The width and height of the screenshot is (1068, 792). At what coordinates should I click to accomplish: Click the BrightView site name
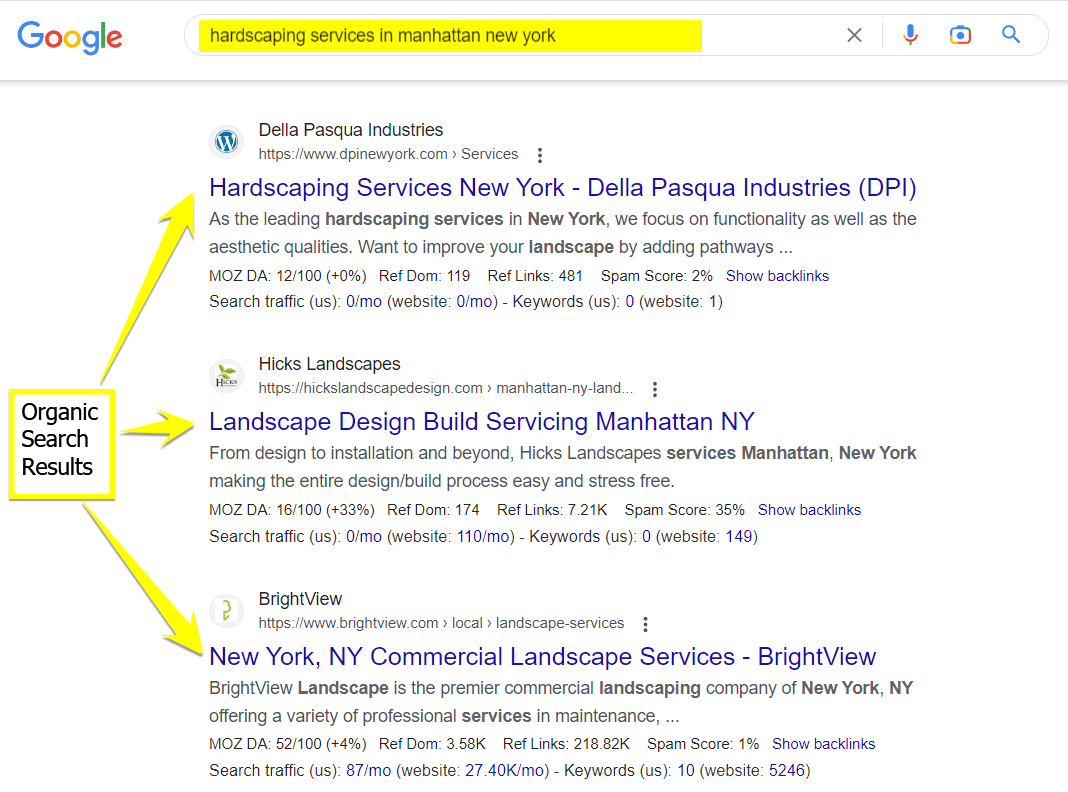click(x=300, y=599)
